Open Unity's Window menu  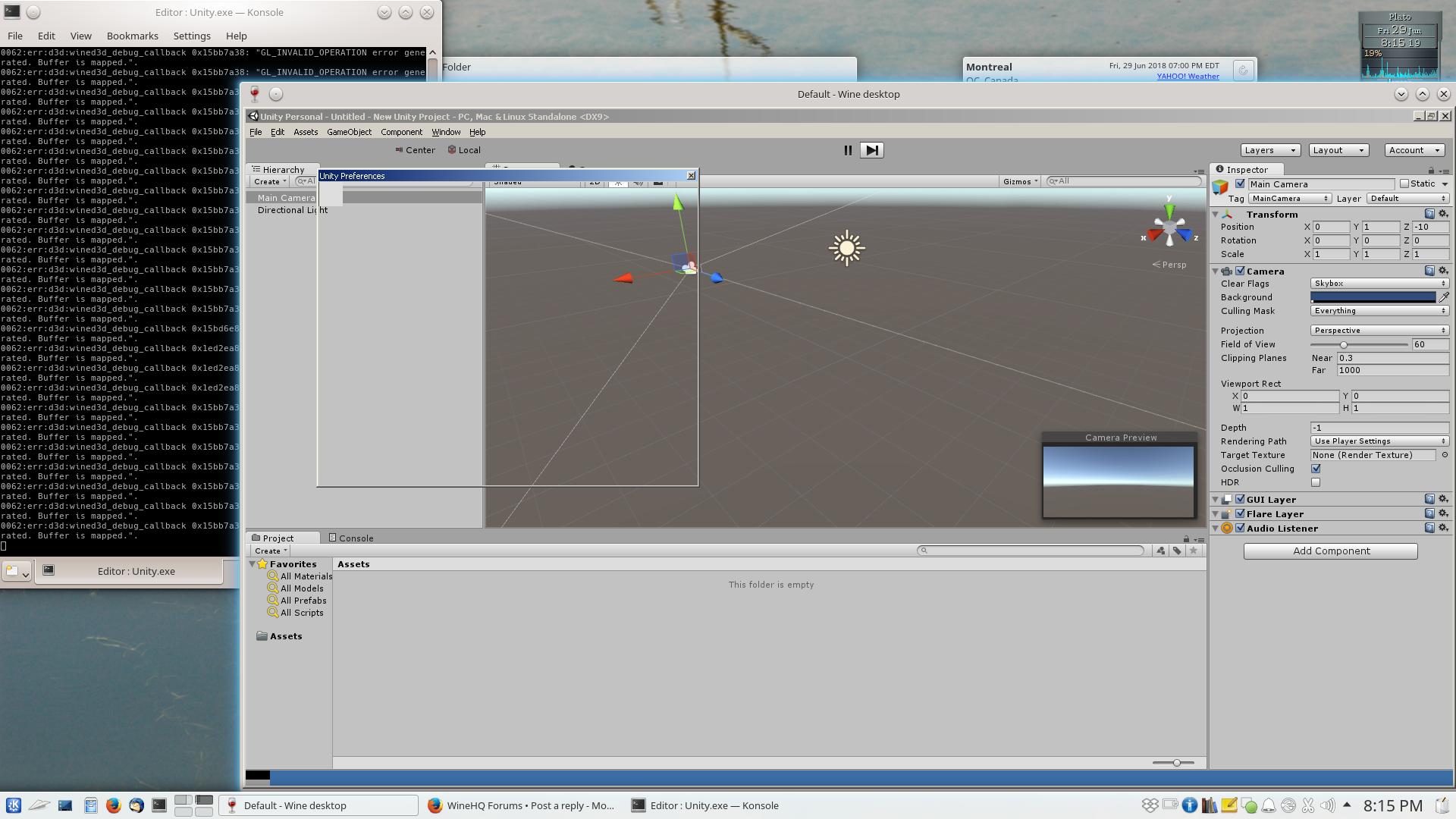(446, 132)
